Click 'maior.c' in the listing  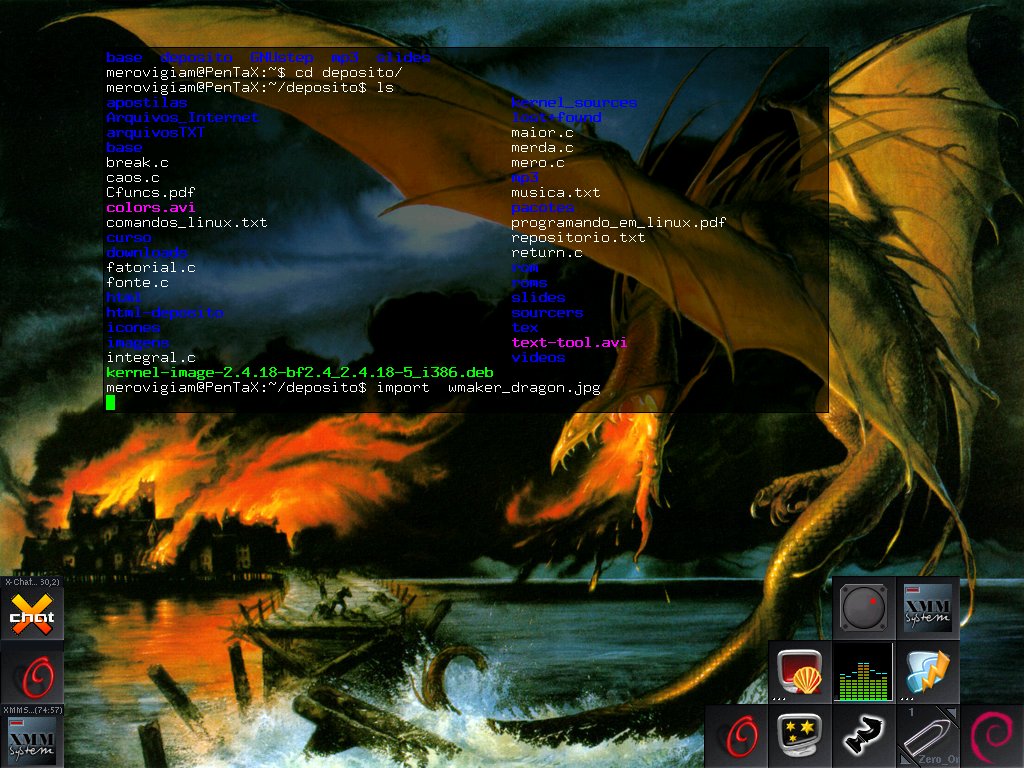(x=542, y=133)
